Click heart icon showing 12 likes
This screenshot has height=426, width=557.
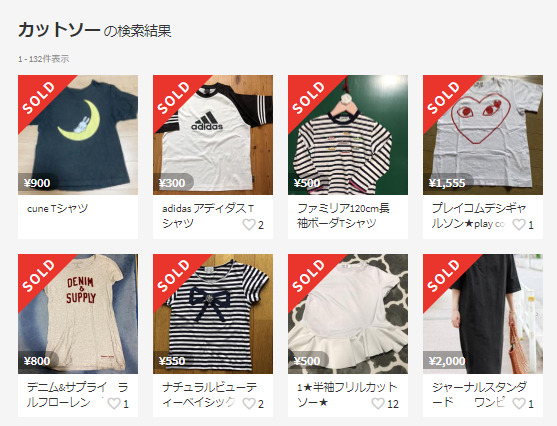(378, 403)
